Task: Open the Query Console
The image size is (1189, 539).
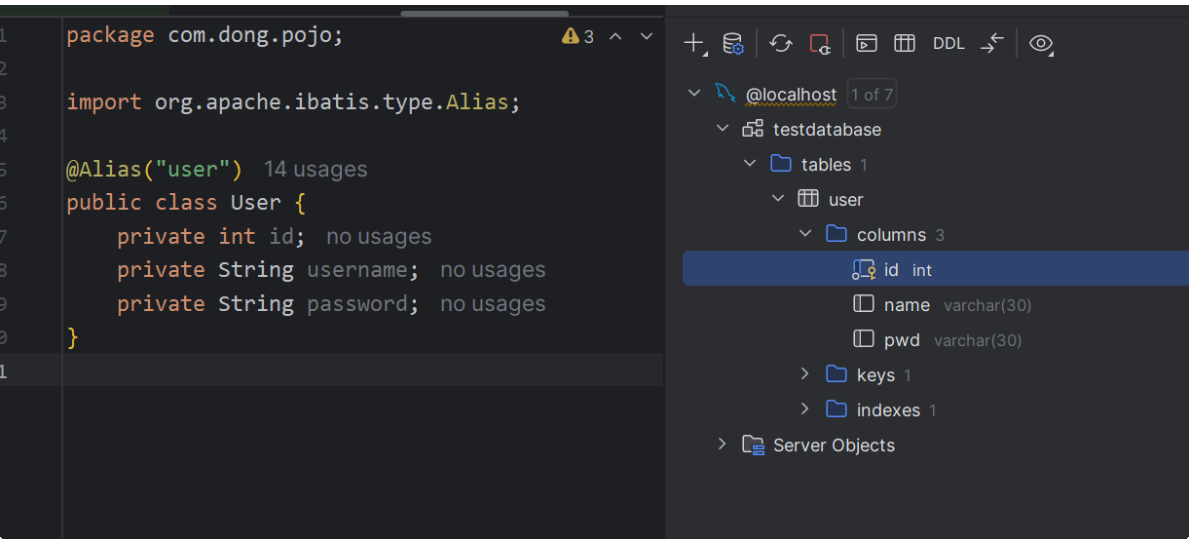Action: [866, 43]
